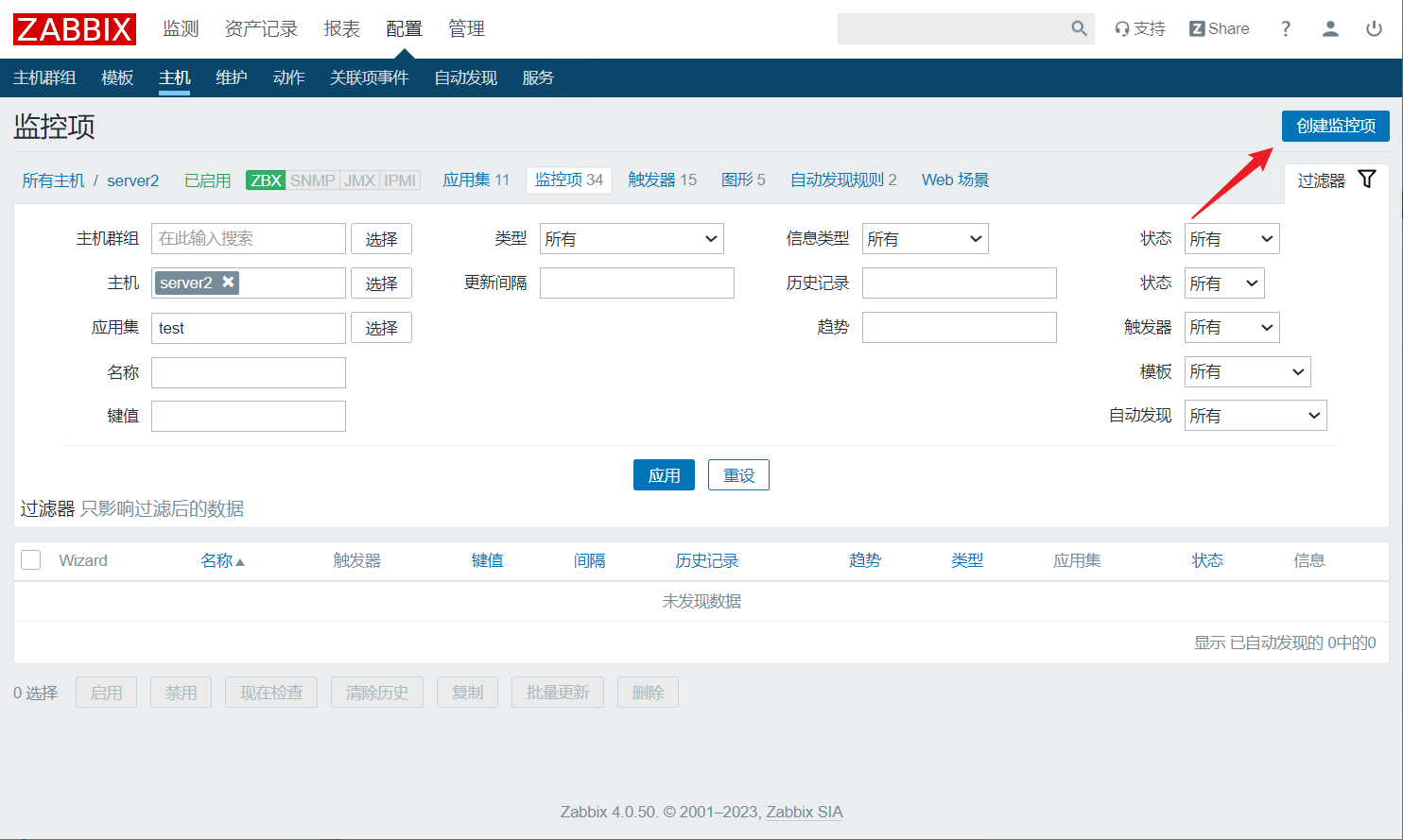
Task: Click the ZBX availability badge
Action: pyautogui.click(x=266, y=180)
